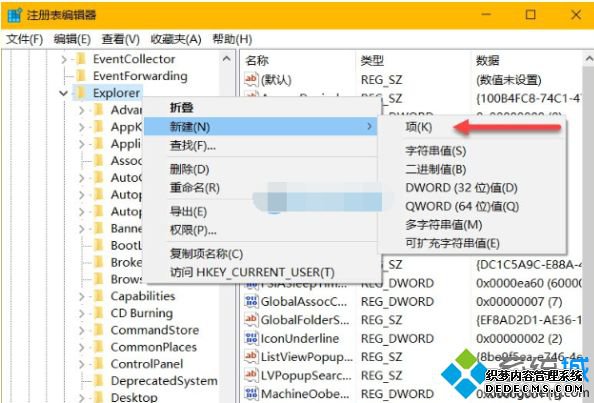Viewport: 594px width, 403px height.
Task: Select the DeprecatedSystem tree item
Action: [x=164, y=381]
